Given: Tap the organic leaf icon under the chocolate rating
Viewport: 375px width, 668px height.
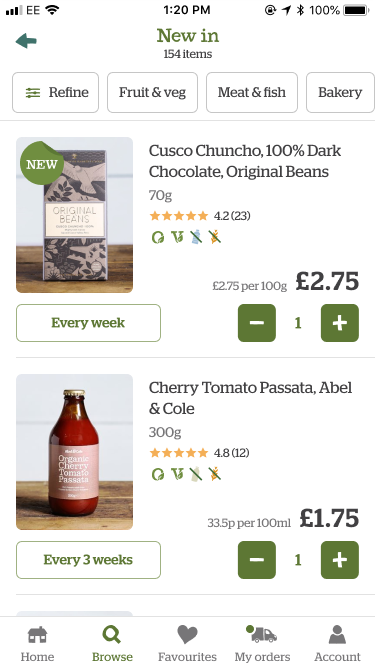Looking at the screenshot, I should [158, 237].
